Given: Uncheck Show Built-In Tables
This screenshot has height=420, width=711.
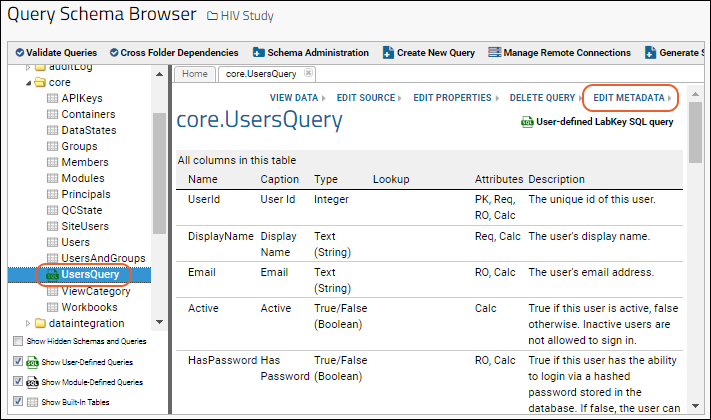Looking at the screenshot, I should click(18, 401).
